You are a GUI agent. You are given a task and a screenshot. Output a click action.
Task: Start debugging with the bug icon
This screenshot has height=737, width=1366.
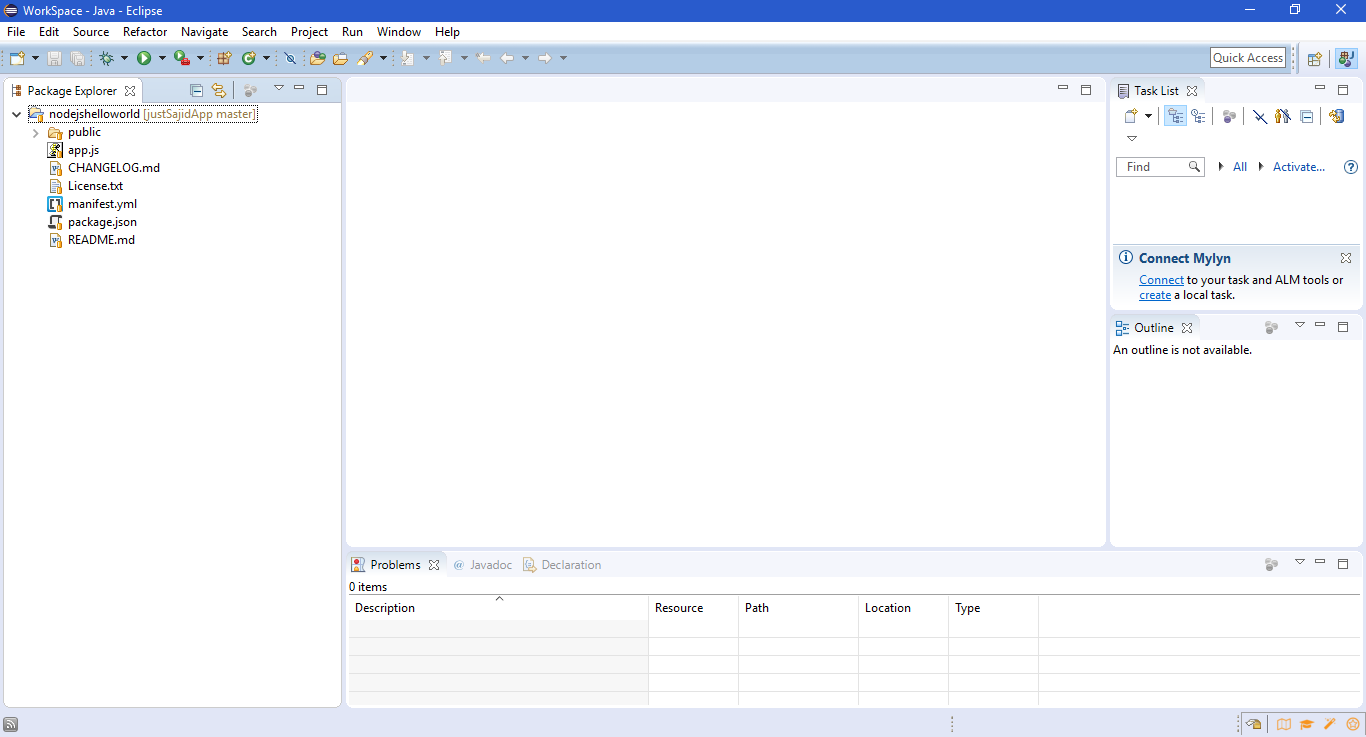tap(106, 58)
